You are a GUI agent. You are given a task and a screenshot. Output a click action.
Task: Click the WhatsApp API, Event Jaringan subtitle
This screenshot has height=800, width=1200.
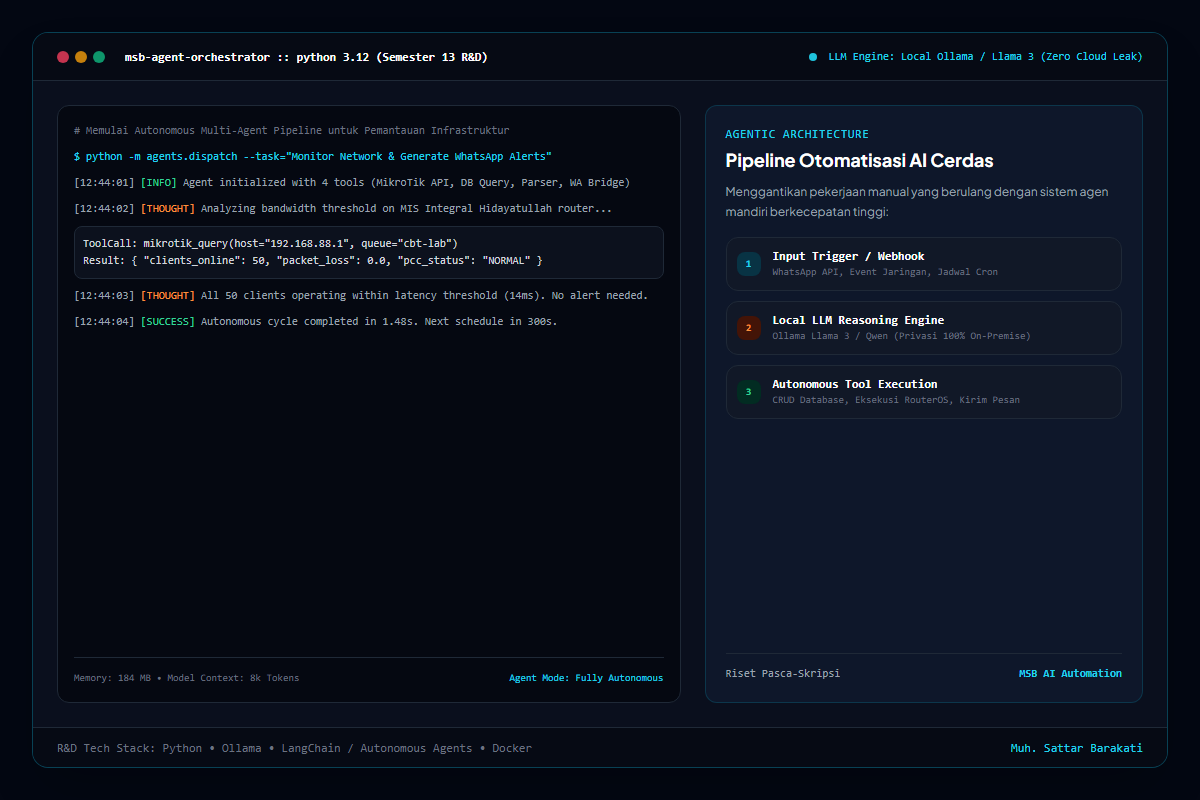pyautogui.click(x=884, y=272)
